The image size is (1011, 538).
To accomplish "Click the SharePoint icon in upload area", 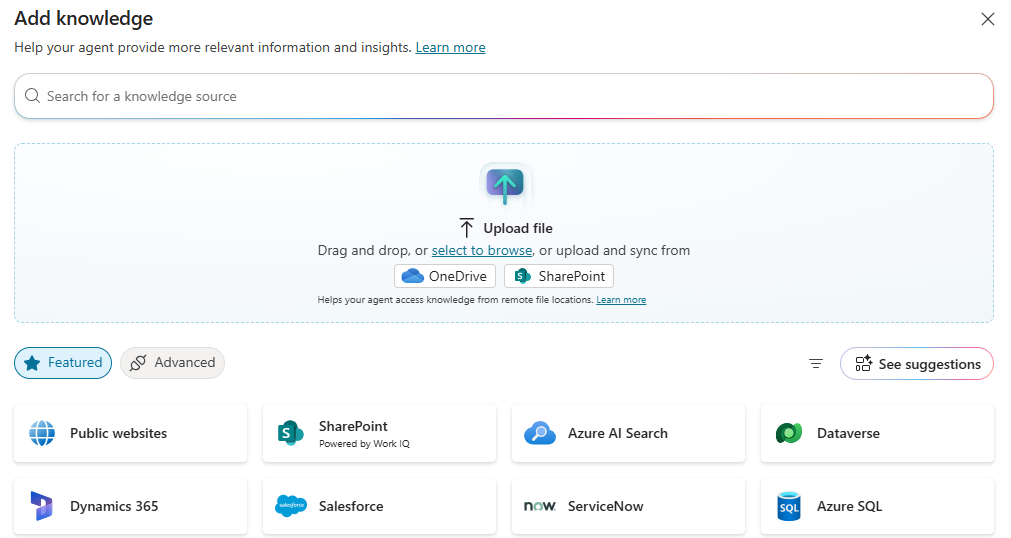I will (x=522, y=276).
